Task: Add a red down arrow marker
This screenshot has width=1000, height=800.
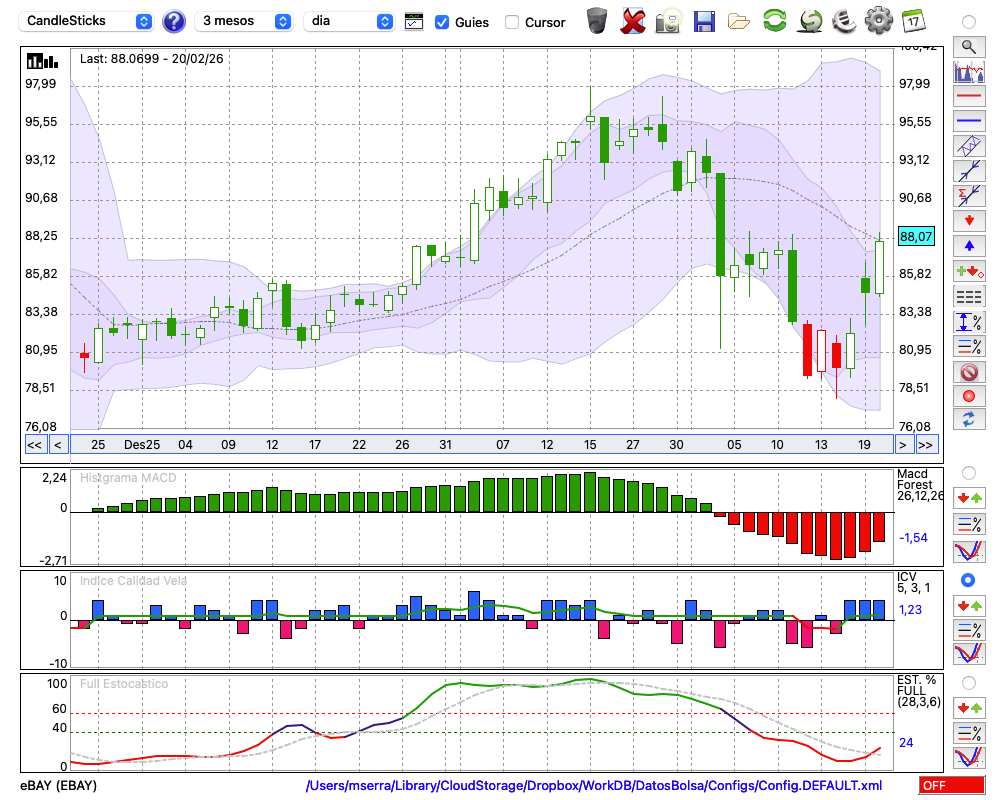Action: [969, 221]
